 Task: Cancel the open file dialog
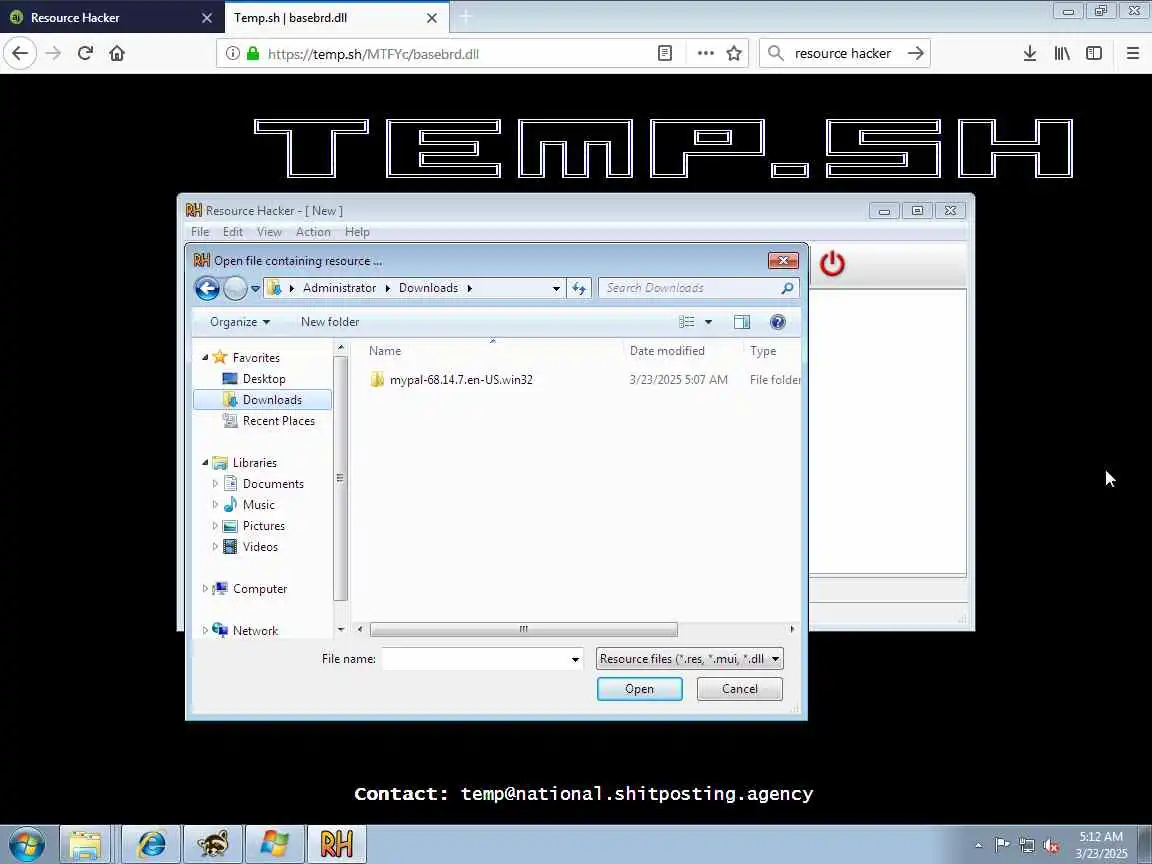pos(739,689)
